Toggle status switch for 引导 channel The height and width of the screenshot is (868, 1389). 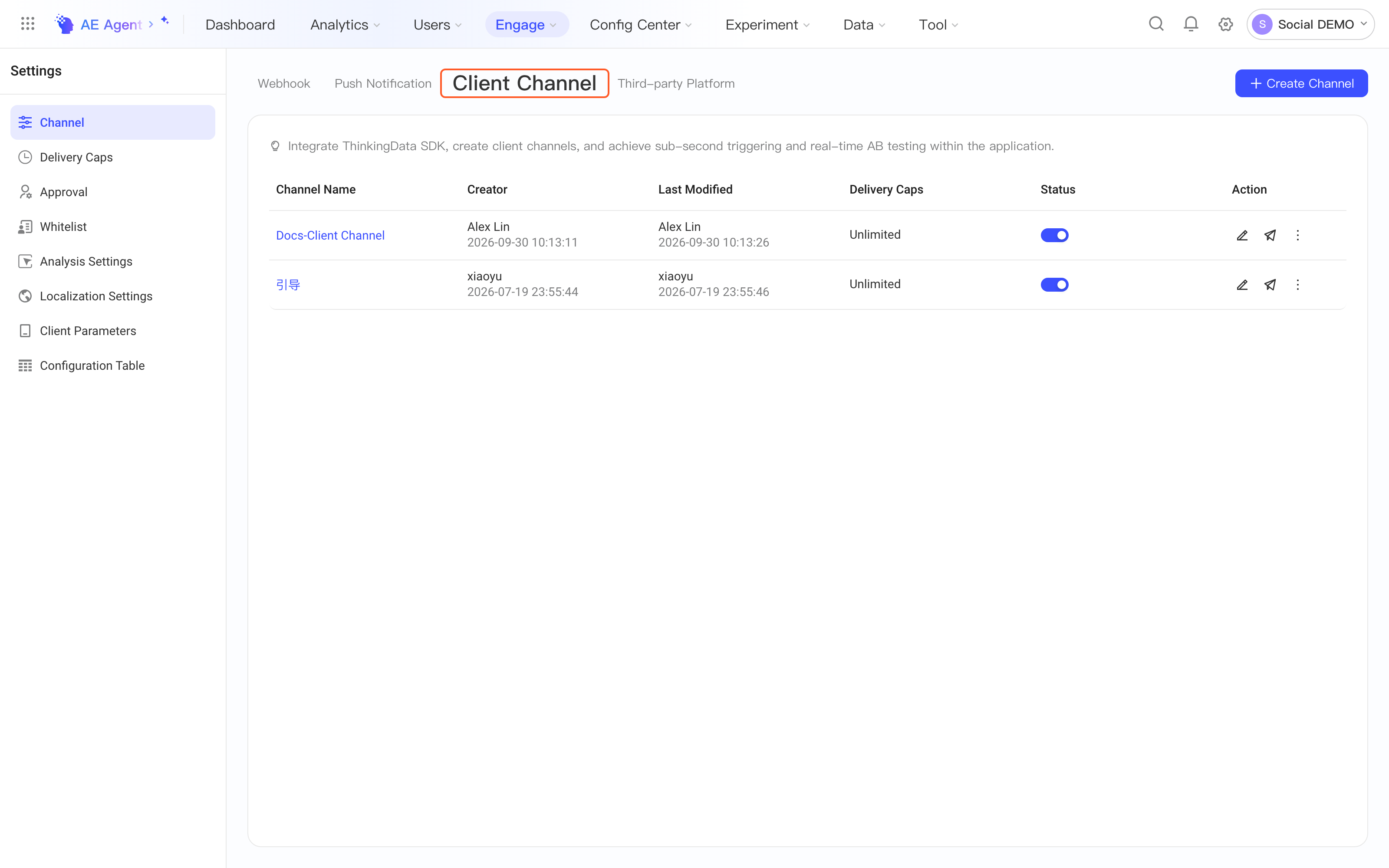pos(1054,285)
